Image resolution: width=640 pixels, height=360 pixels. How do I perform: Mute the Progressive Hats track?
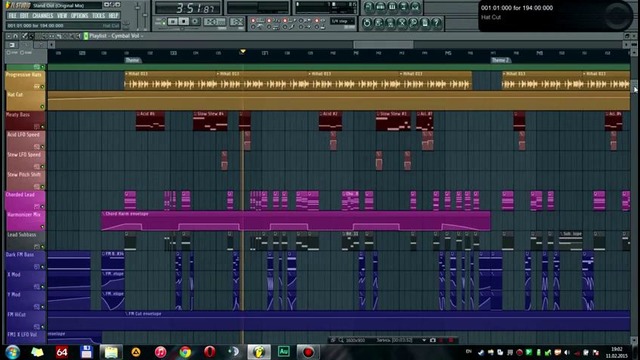point(42,87)
